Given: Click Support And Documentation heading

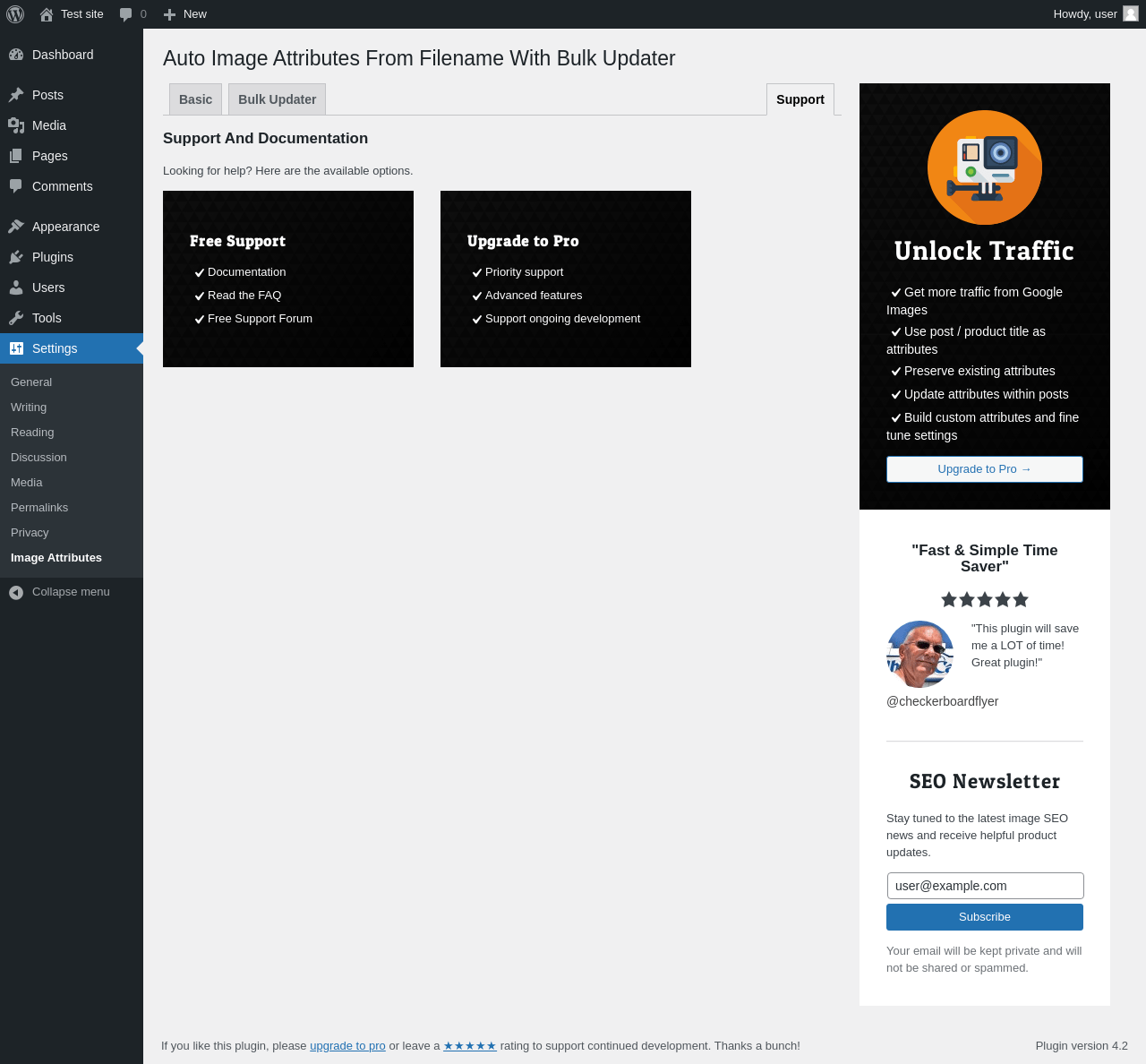Looking at the screenshot, I should coord(265,138).
